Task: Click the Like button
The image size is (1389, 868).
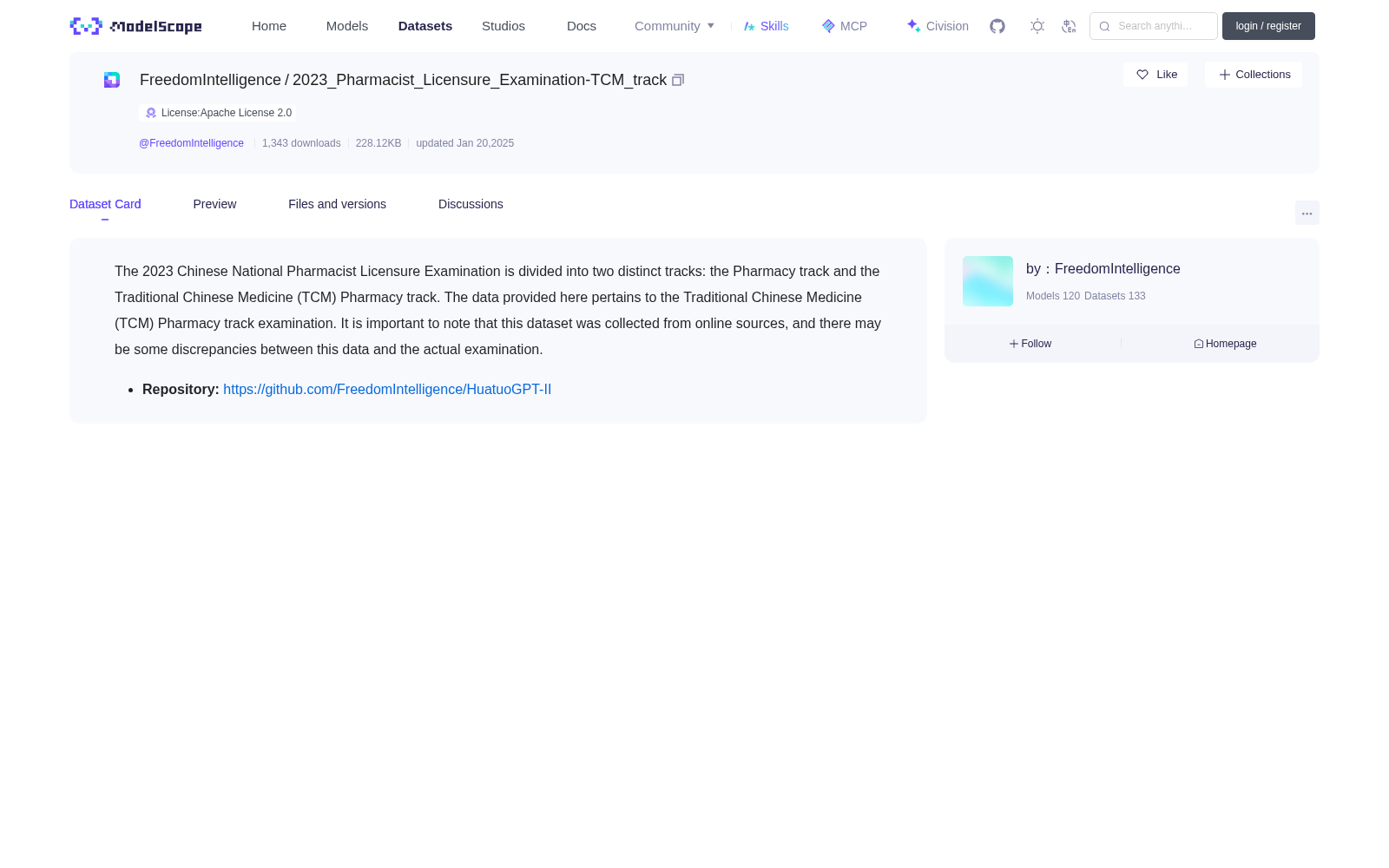Action: [x=1155, y=75]
